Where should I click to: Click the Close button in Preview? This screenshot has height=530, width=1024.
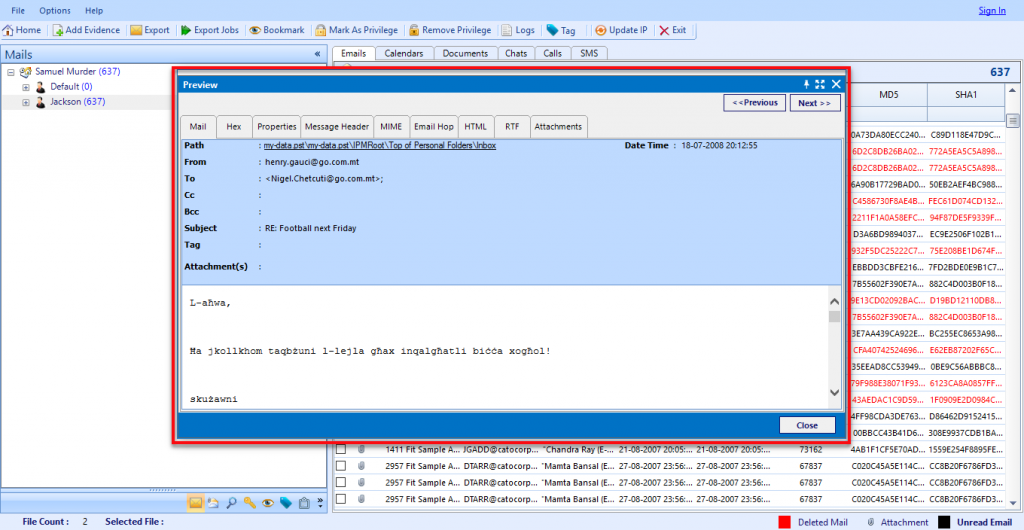807,425
